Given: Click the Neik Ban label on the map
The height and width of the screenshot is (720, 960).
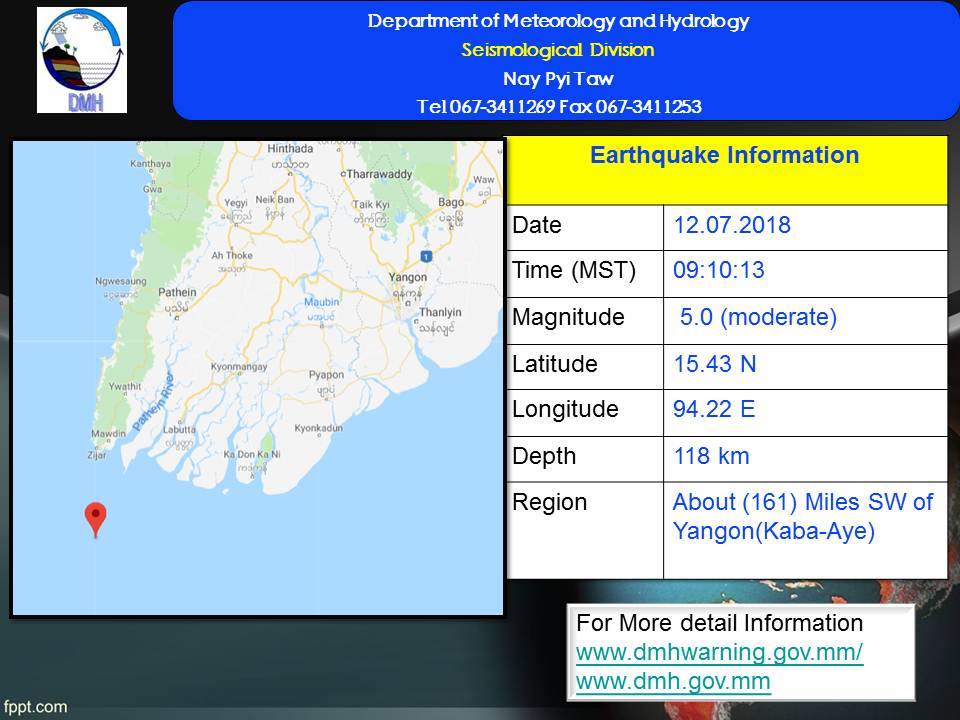Looking at the screenshot, I should point(275,200).
